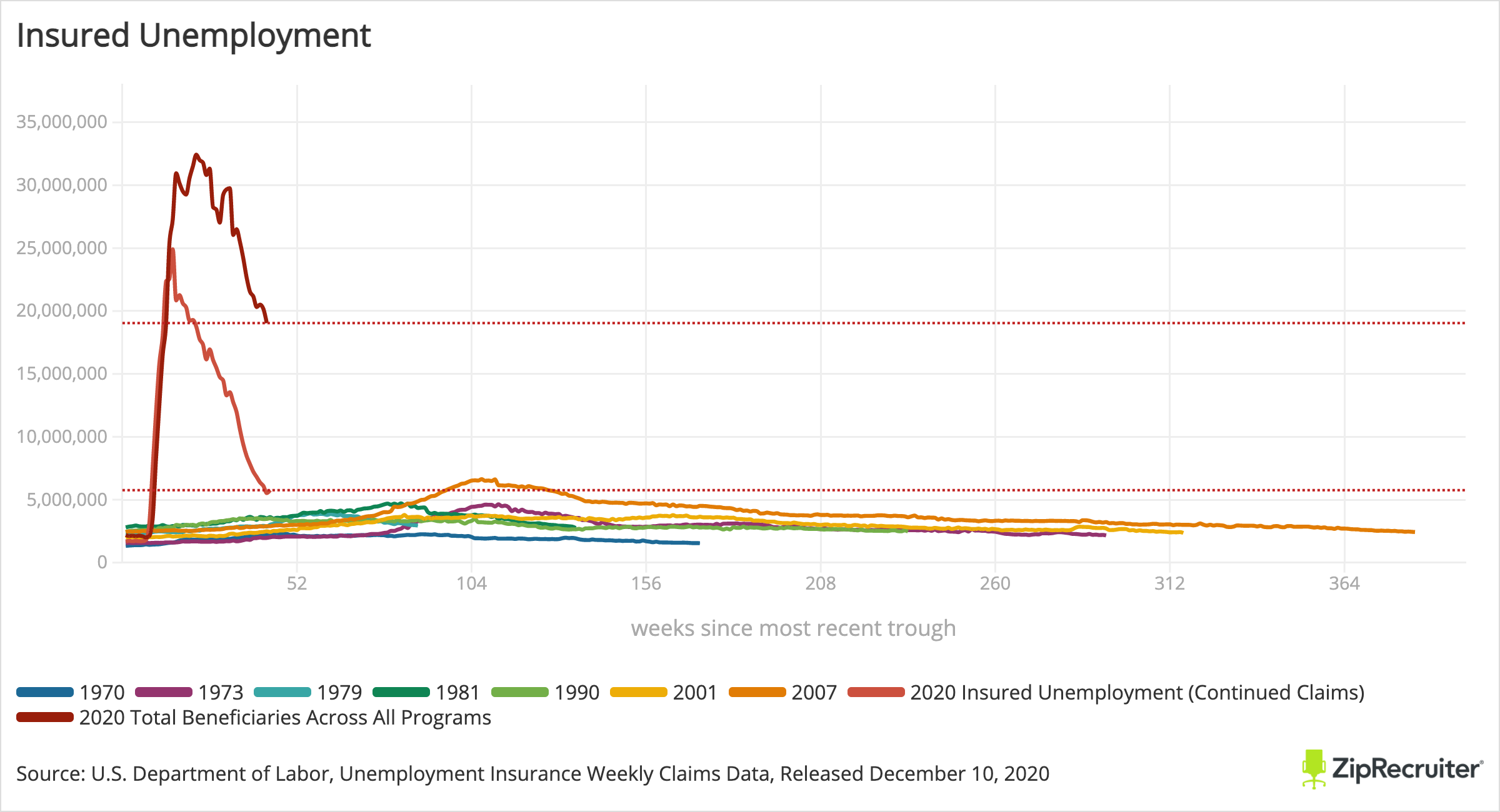The width and height of the screenshot is (1500, 812).
Task: Click the ZipRecruiter chair logo icon
Action: coord(1314,769)
